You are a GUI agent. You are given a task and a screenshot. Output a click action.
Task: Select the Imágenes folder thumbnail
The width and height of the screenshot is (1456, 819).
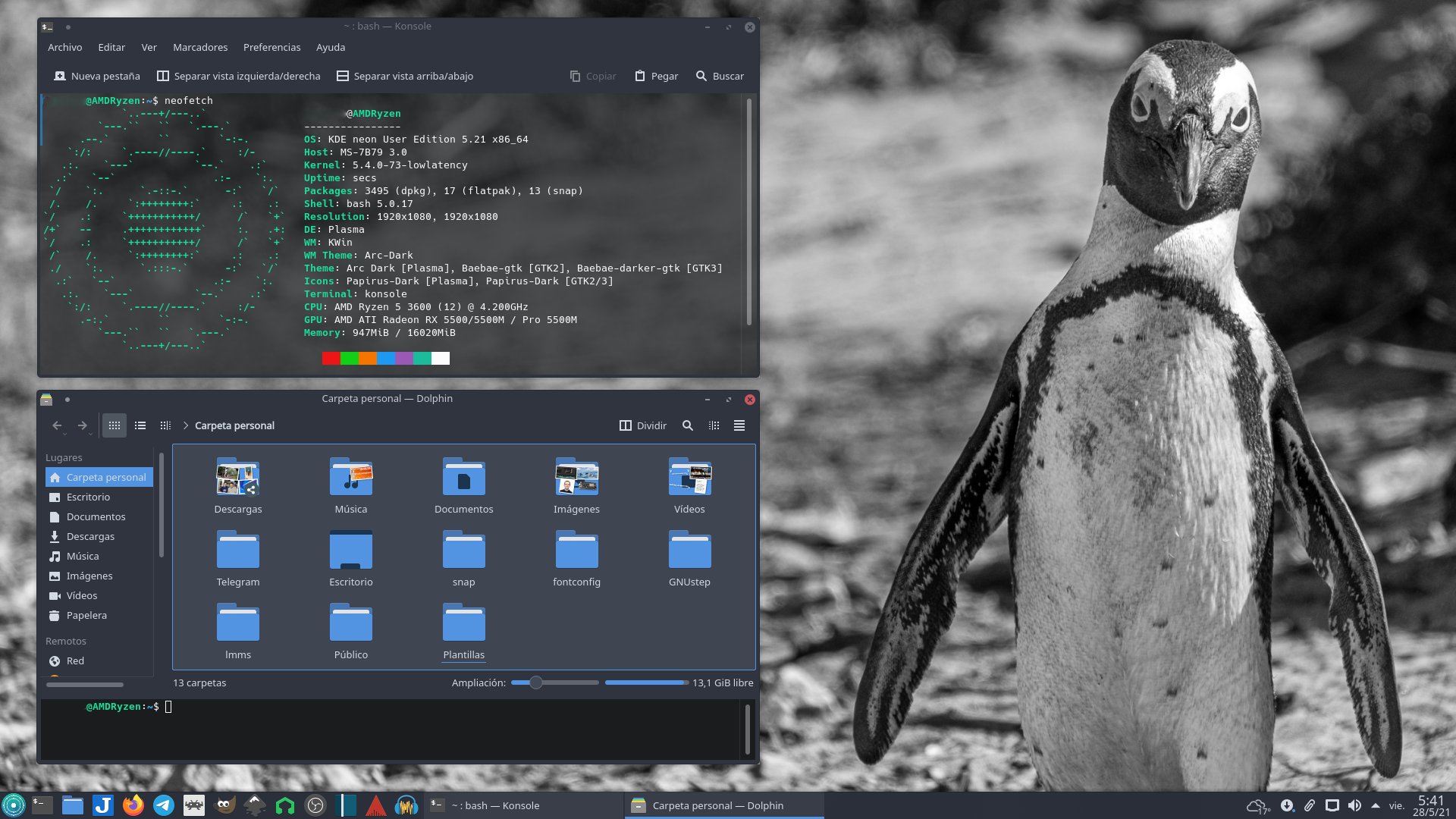point(576,478)
